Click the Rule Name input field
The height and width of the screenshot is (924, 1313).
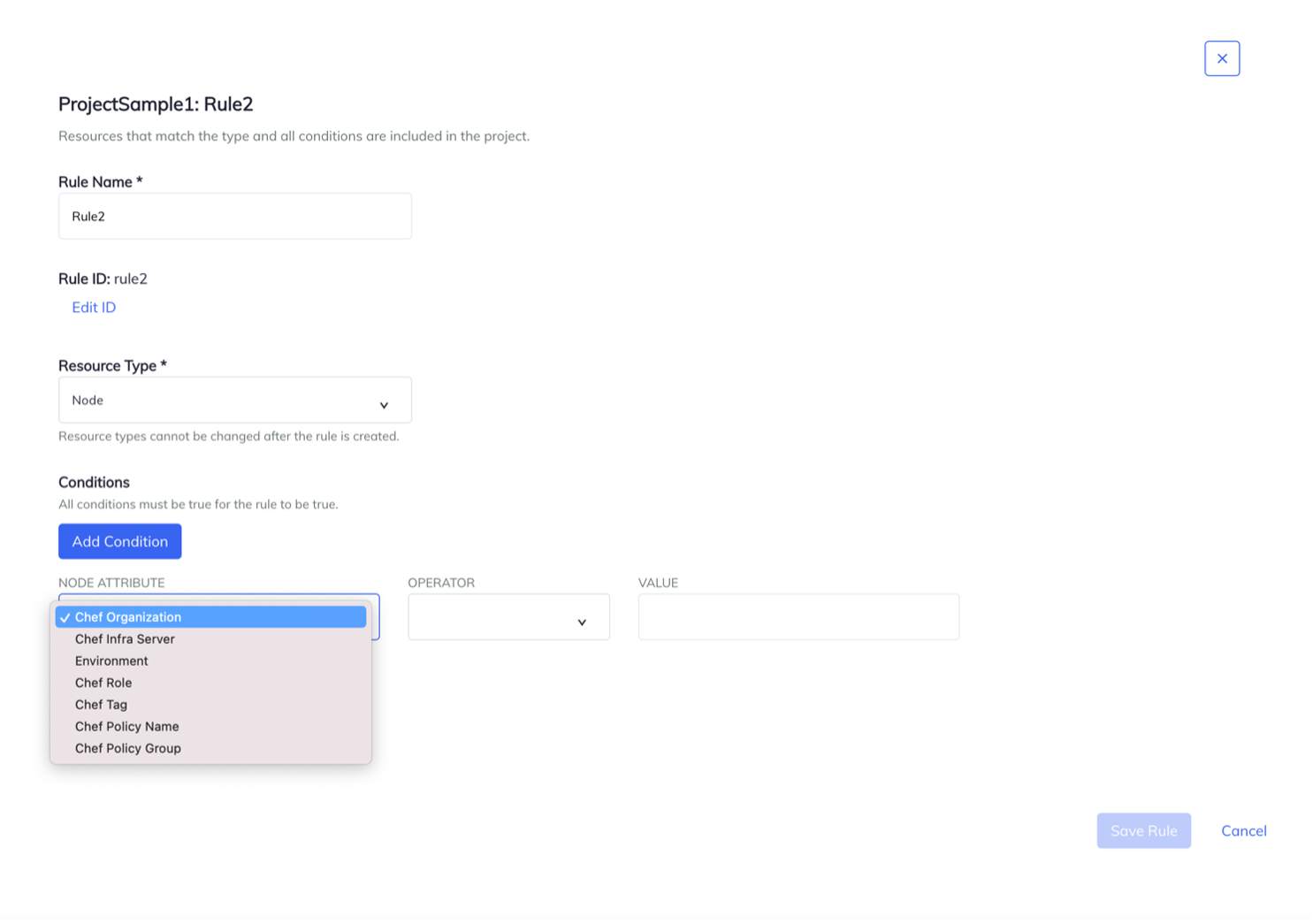pos(234,216)
